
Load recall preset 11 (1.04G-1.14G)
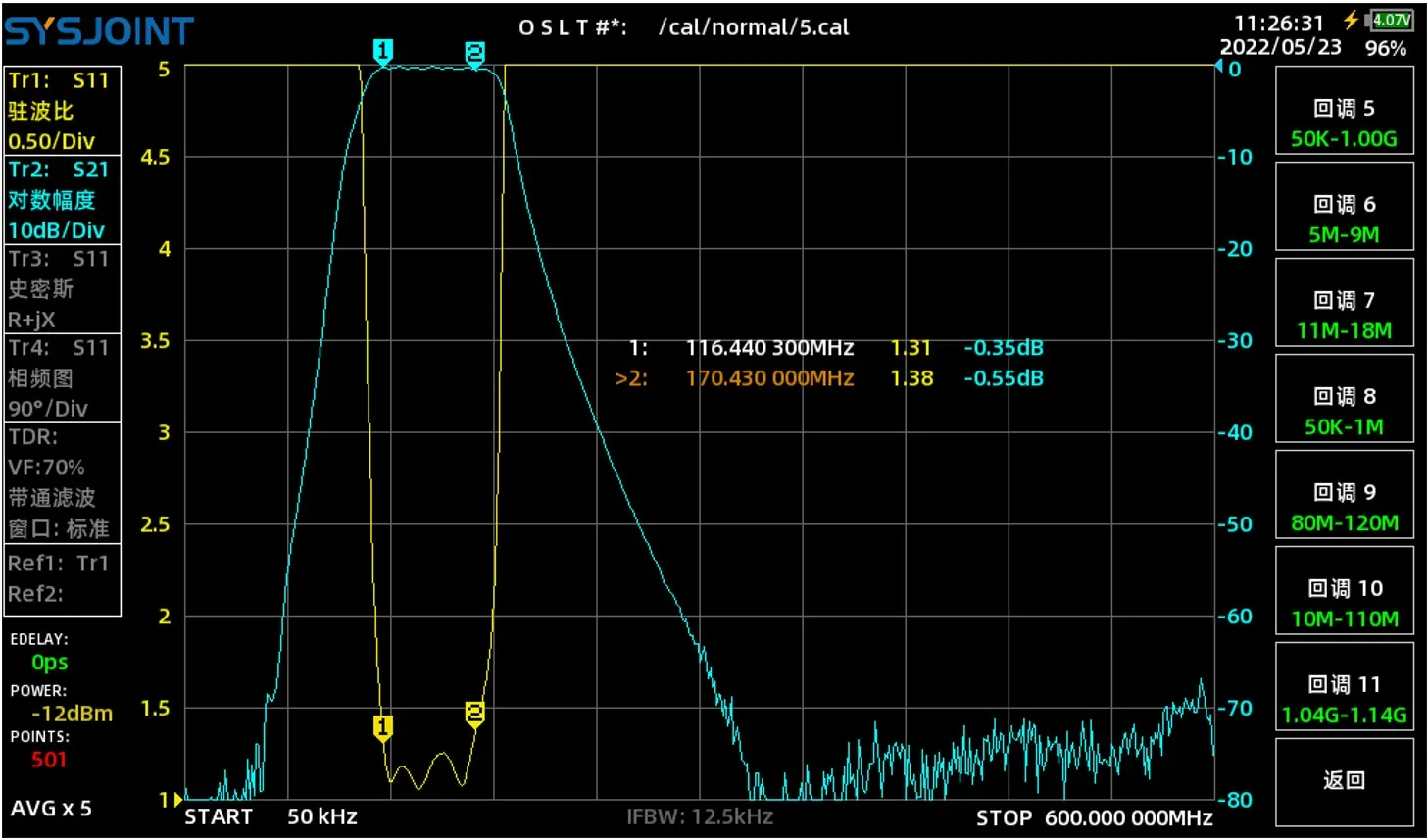(1344, 687)
